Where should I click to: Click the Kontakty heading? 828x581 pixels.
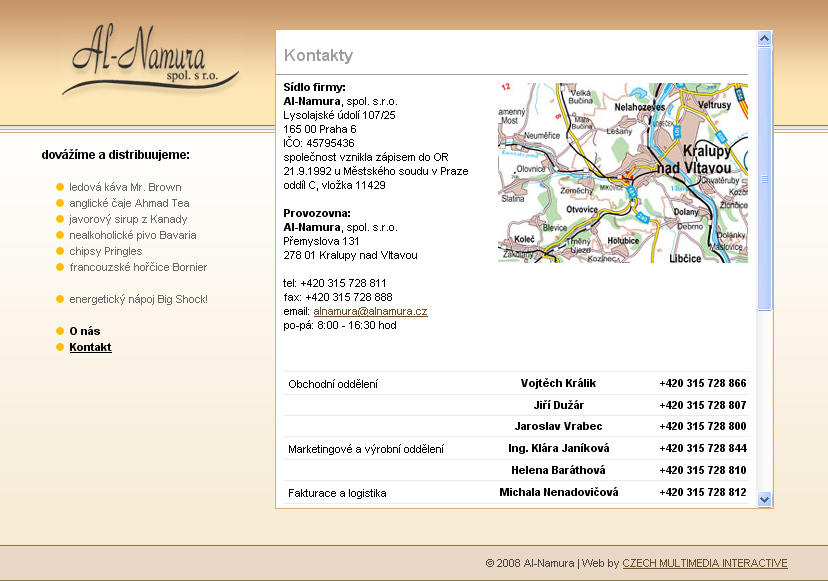pos(318,55)
